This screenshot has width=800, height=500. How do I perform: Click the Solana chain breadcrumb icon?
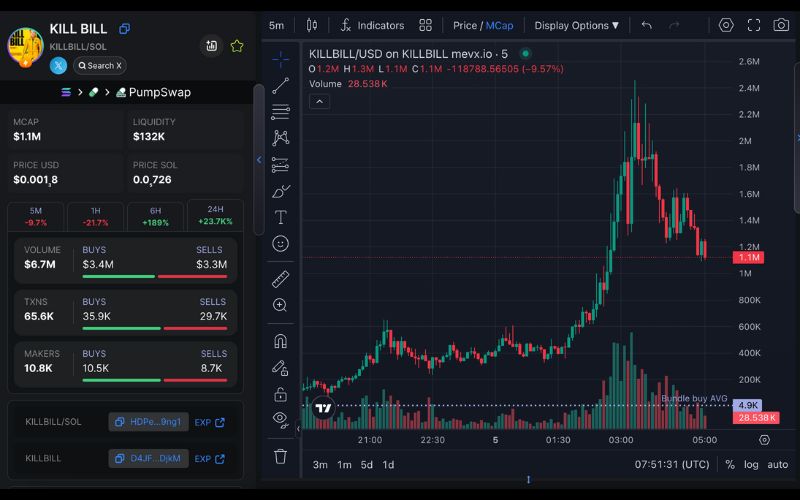click(x=66, y=92)
